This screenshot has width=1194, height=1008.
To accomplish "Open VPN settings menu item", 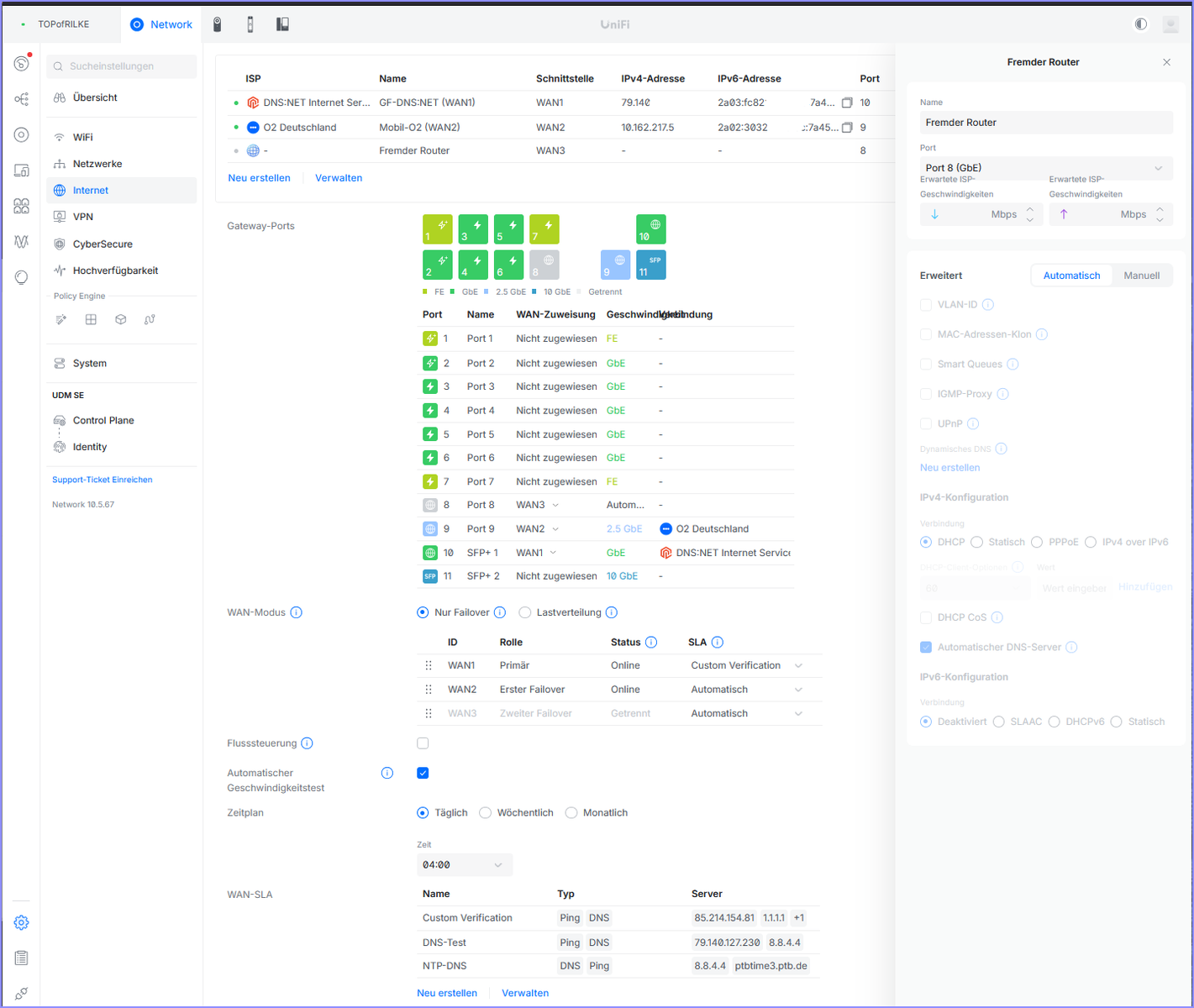I will pyautogui.click(x=121, y=217).
